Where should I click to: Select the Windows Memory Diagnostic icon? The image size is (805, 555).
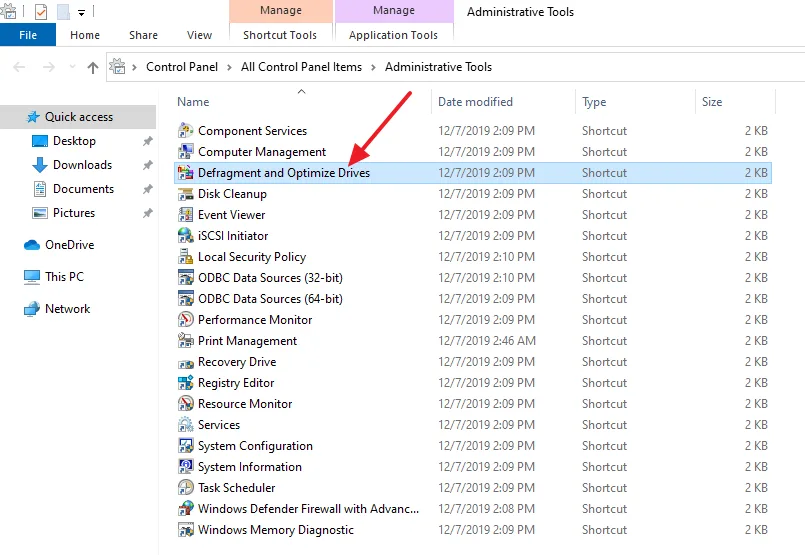(x=185, y=530)
